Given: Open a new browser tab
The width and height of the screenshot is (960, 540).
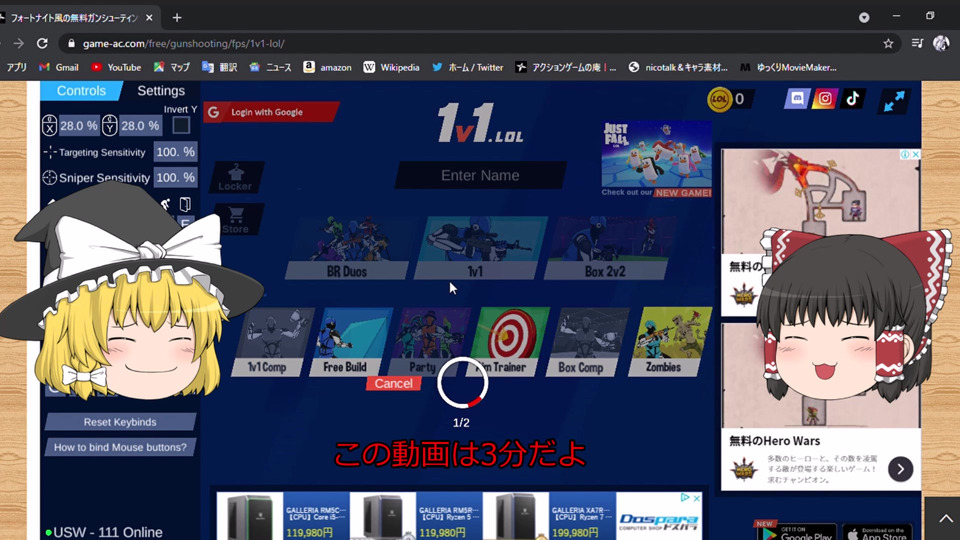Looking at the screenshot, I should [177, 18].
